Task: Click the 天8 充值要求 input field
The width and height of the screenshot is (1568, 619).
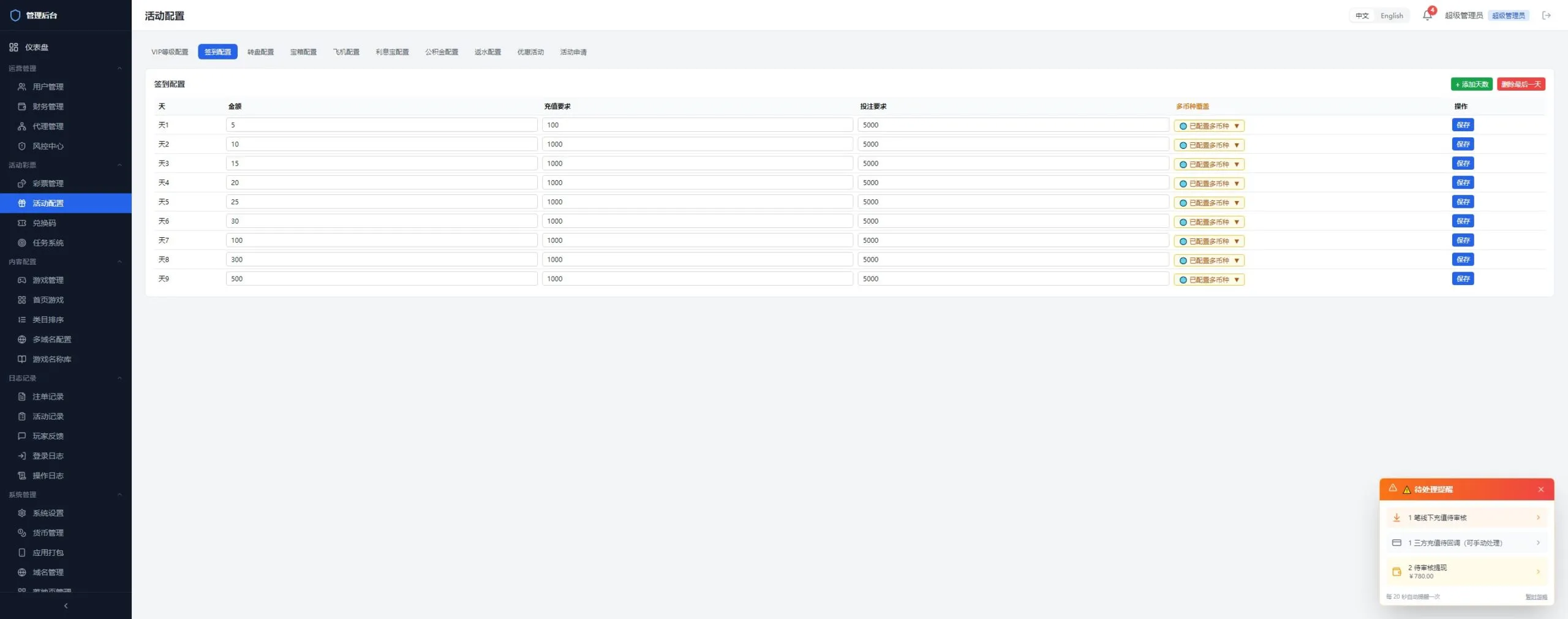Action: click(697, 260)
